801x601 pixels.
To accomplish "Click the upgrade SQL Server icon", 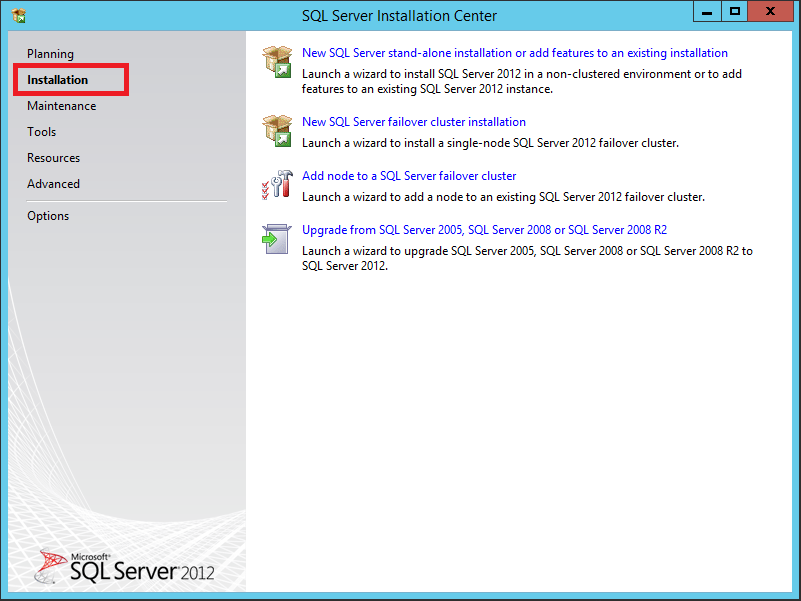I will (276, 239).
